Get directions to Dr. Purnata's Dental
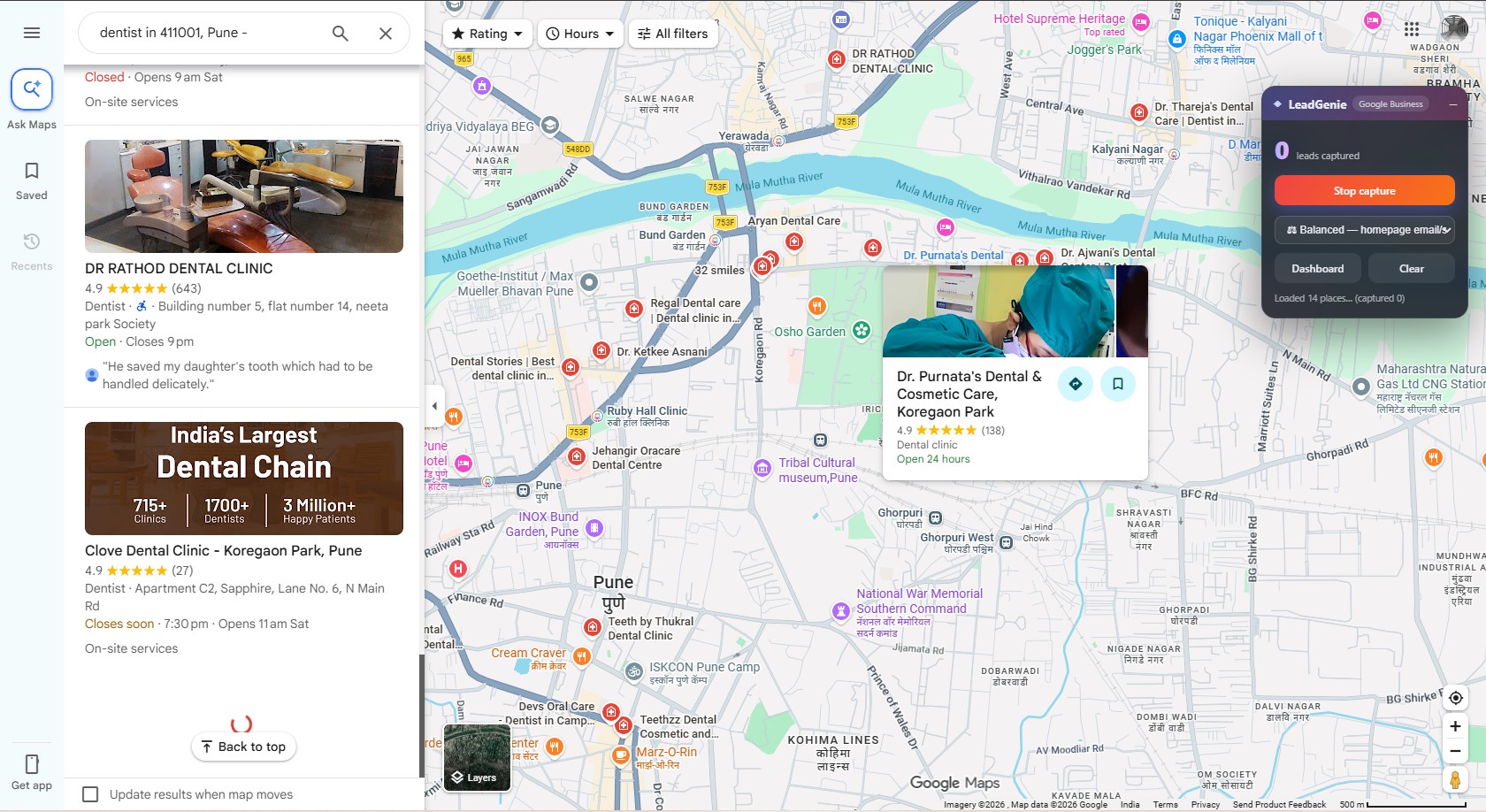The height and width of the screenshot is (812, 1486). coord(1076,384)
